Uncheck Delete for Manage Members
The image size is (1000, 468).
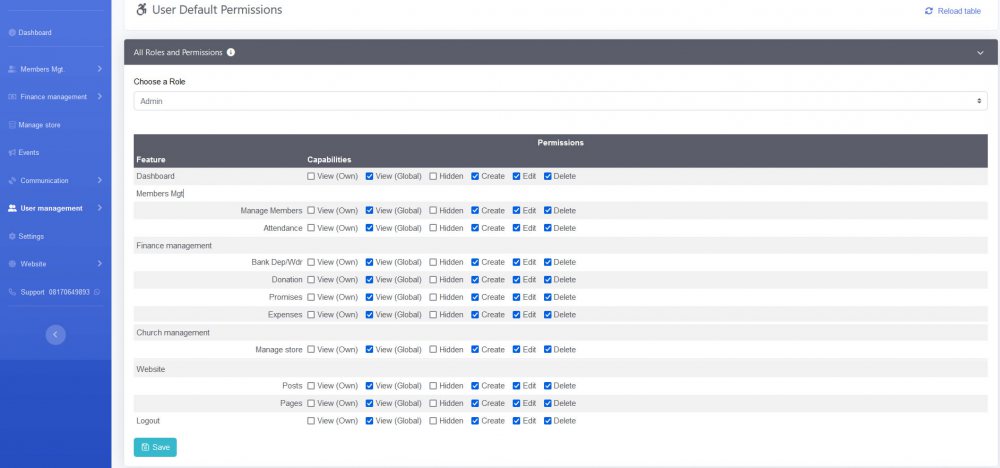click(548, 211)
